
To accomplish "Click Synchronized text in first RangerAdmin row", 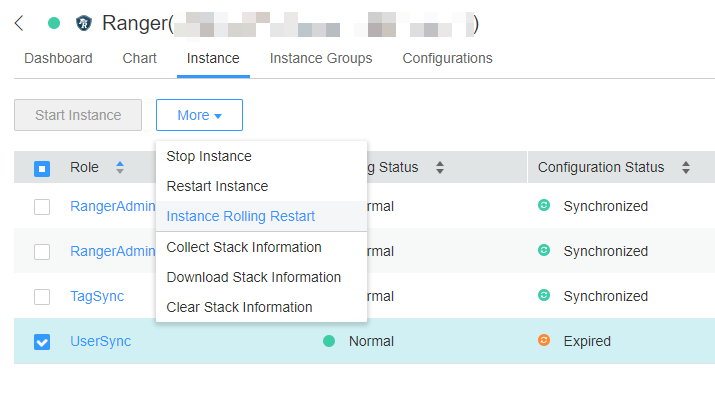I will [606, 206].
